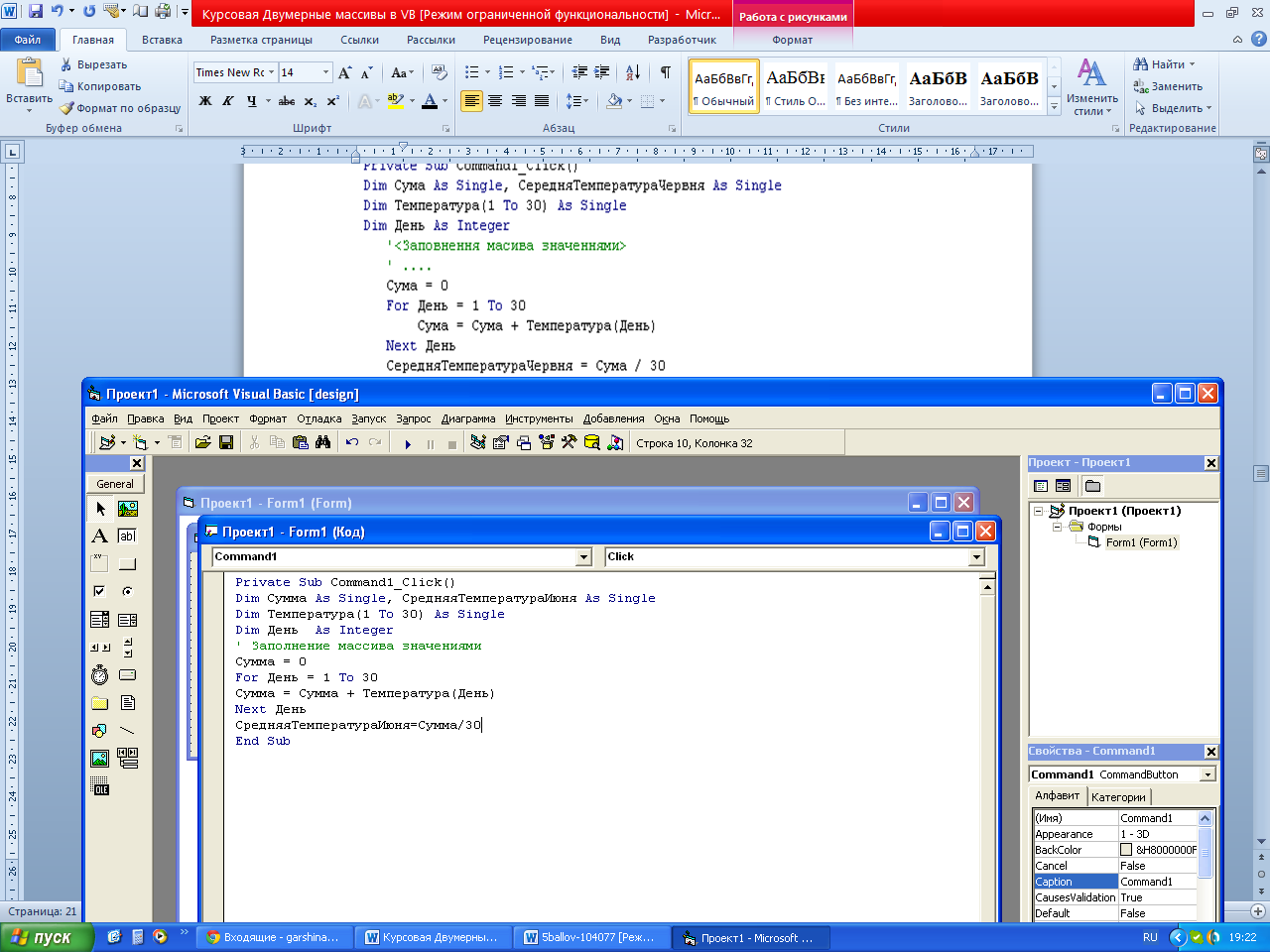
Task: Toggle superscript in Word's font group
Action: coord(333,101)
